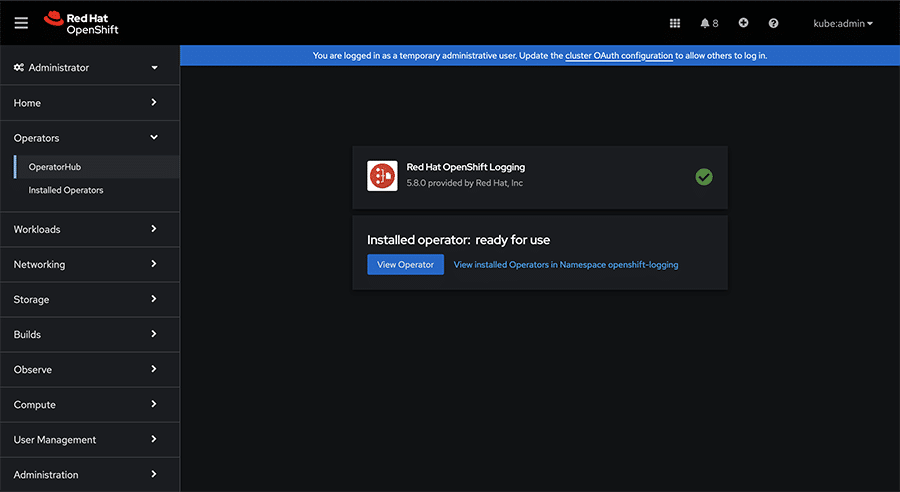Screen dimensions: 900x492
Task: Toggle the hamburger navigation menu
Action: click(x=21, y=23)
